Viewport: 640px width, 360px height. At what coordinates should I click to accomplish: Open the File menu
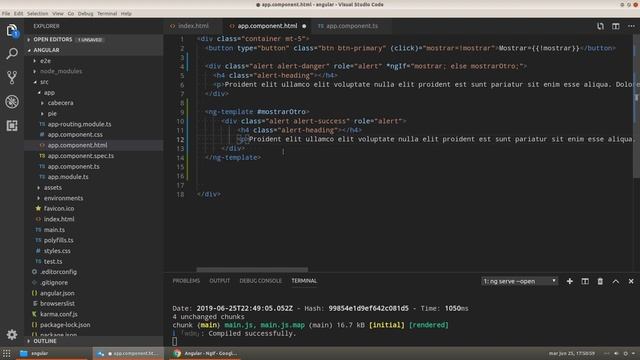[6, 13]
